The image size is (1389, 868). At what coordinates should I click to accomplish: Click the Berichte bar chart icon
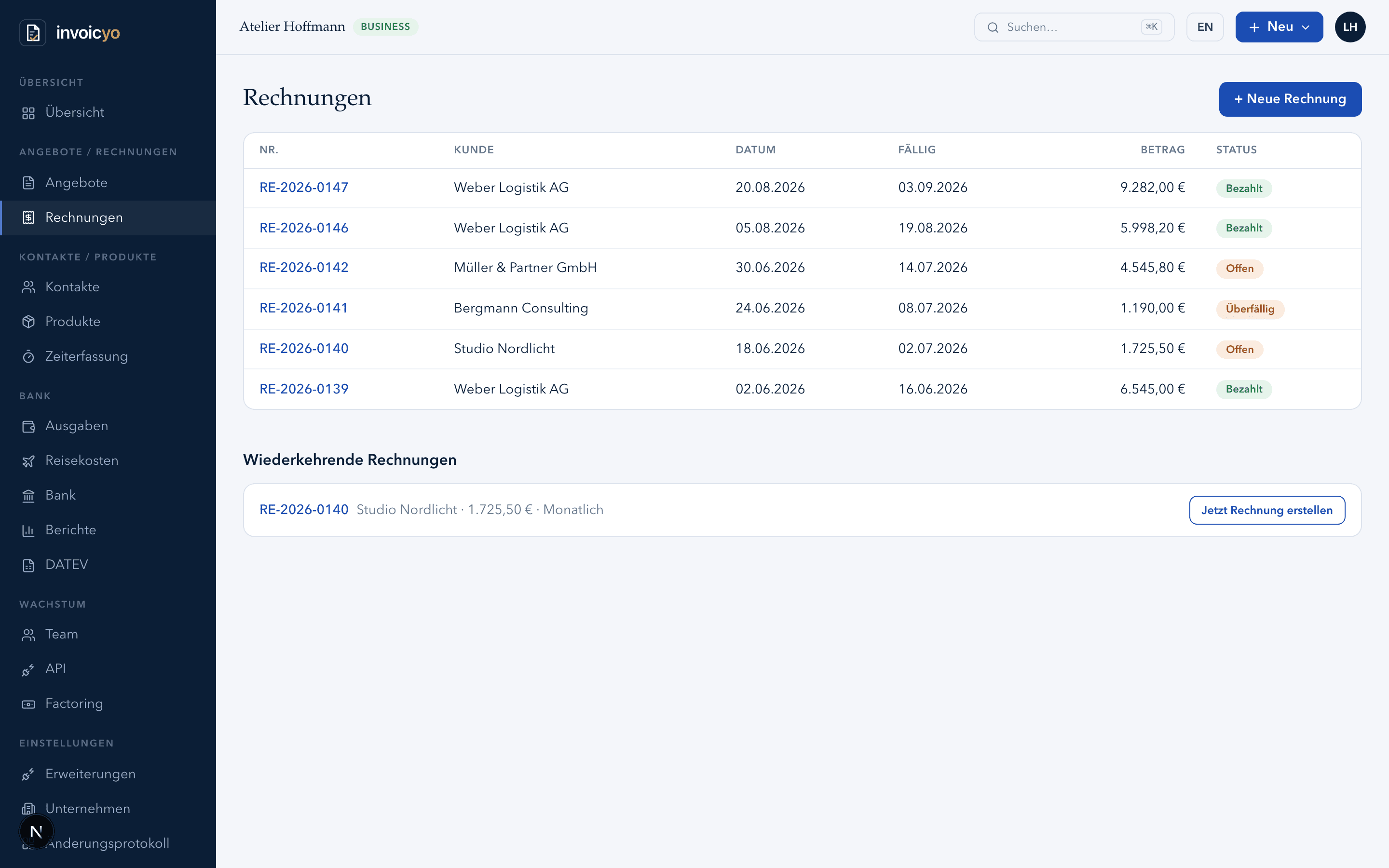pos(29,530)
